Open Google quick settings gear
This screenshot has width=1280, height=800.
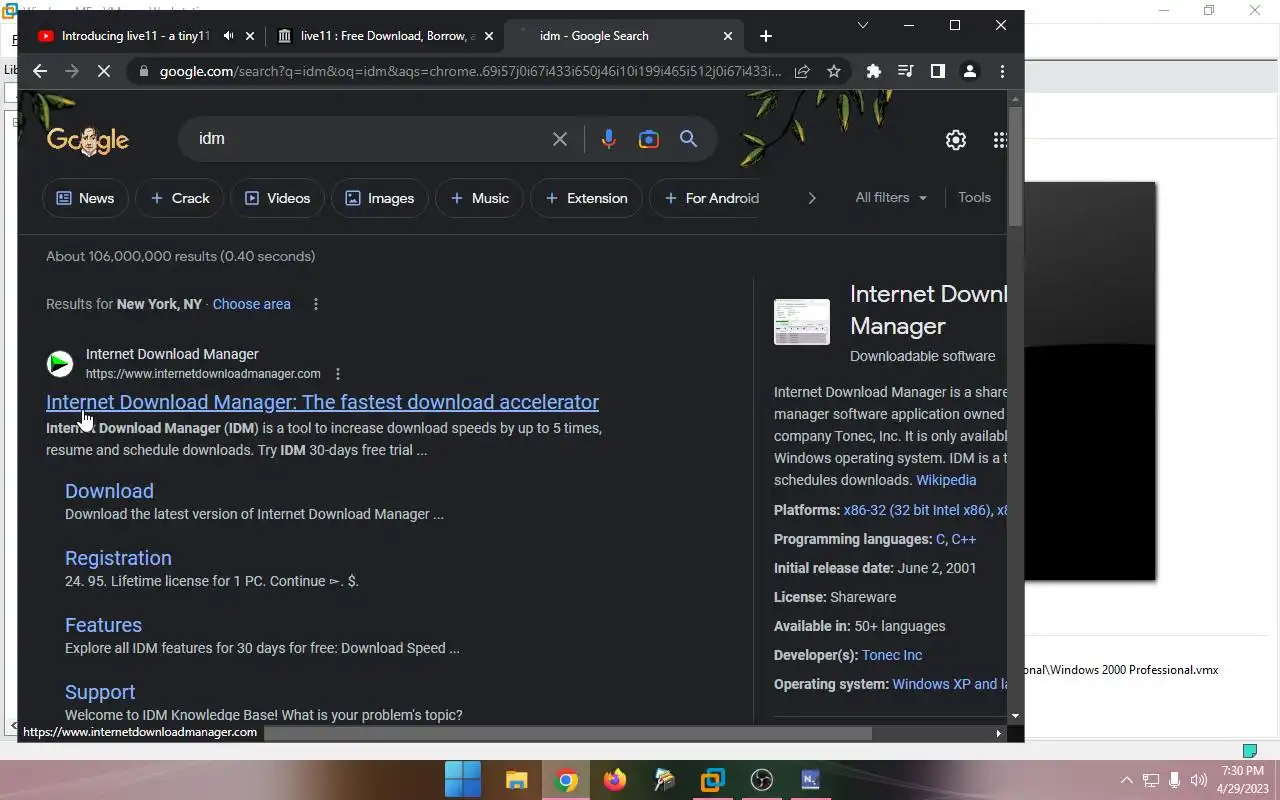coord(956,140)
